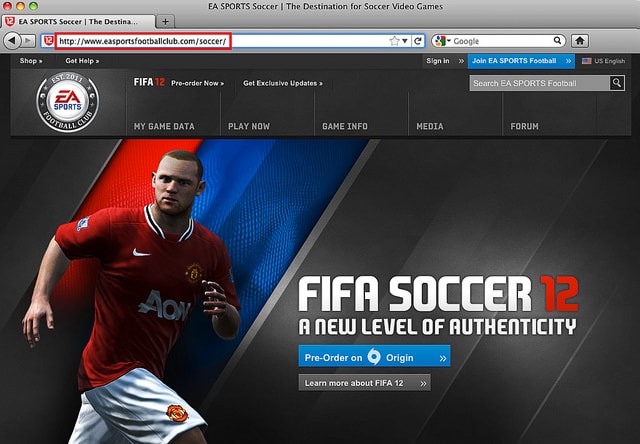Click the Pre-Order on Origin button
The image size is (640, 444).
[x=374, y=356]
